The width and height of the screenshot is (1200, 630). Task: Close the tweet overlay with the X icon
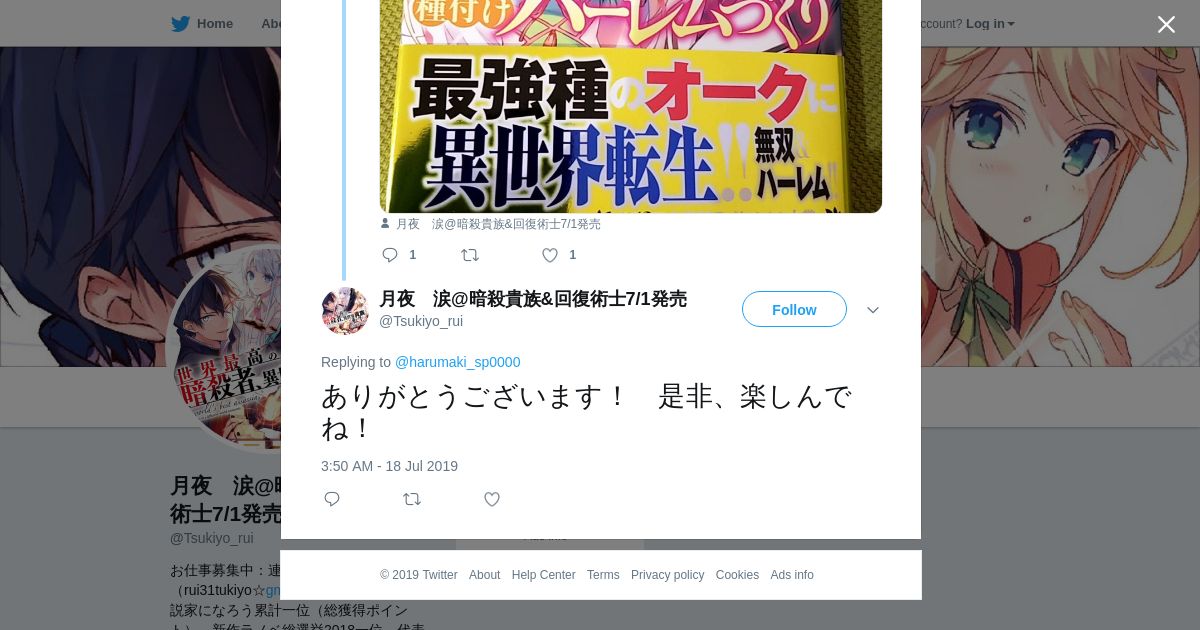[1166, 24]
